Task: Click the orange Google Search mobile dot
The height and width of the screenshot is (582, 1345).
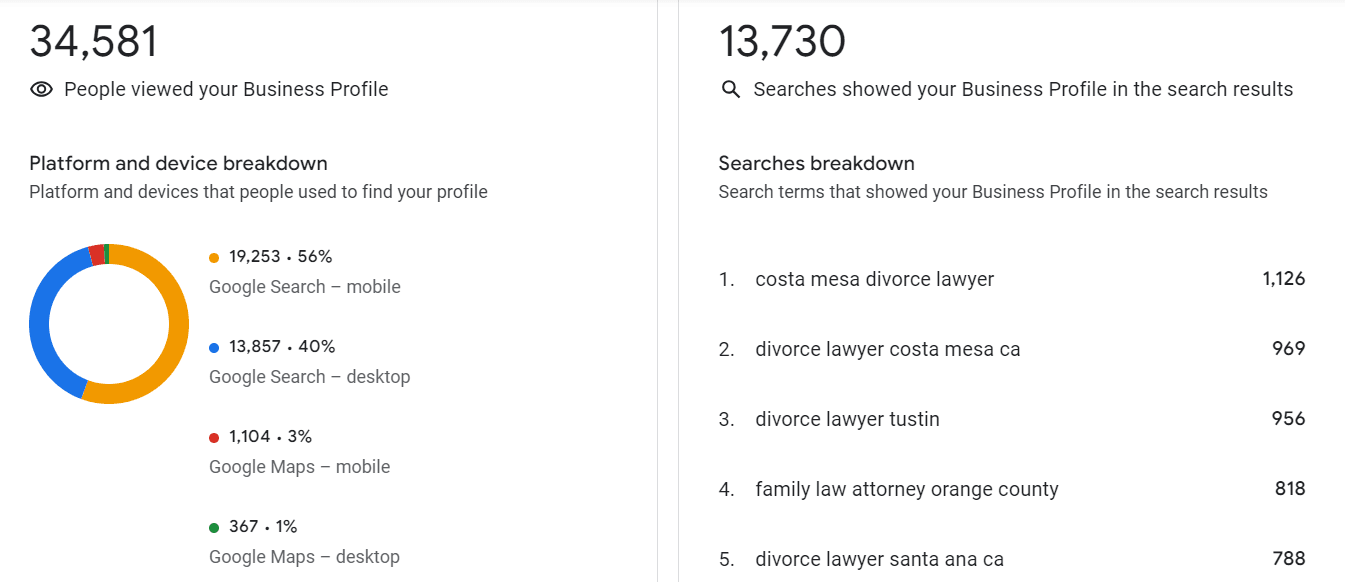Action: tap(214, 258)
